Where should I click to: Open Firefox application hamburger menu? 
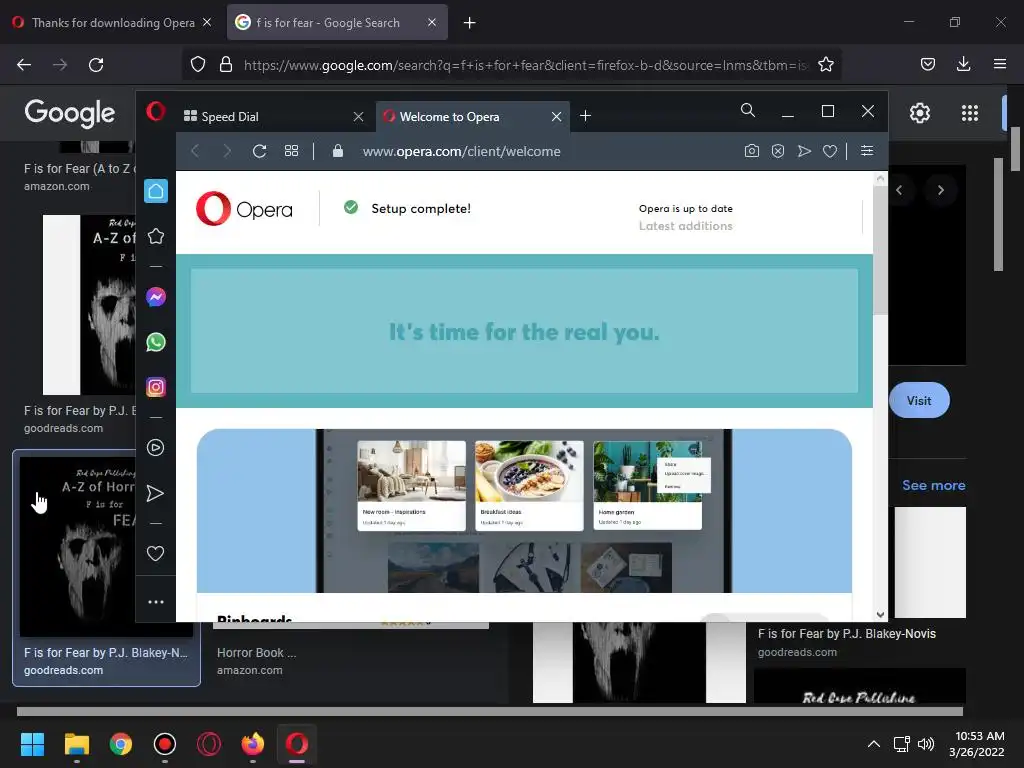click(1000, 64)
